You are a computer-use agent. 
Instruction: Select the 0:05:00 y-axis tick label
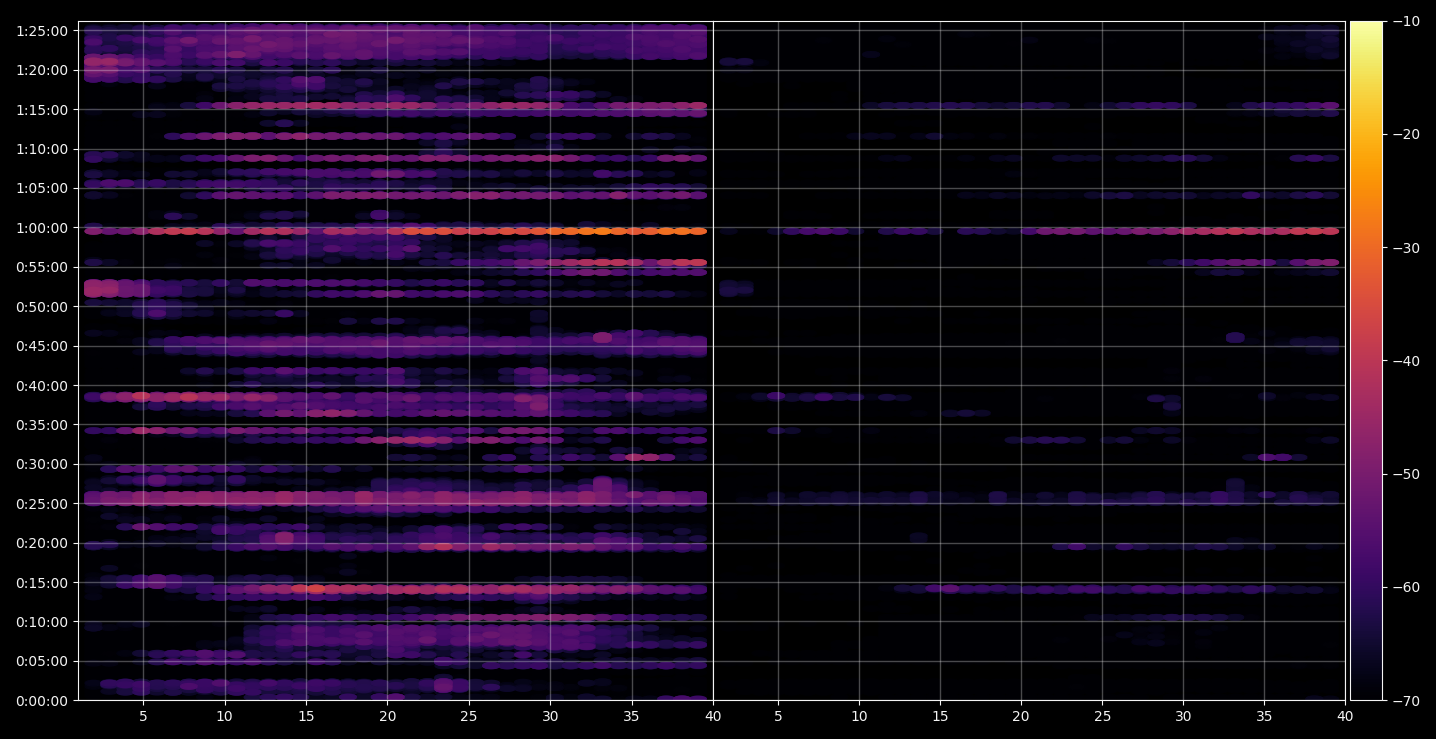(x=42, y=661)
